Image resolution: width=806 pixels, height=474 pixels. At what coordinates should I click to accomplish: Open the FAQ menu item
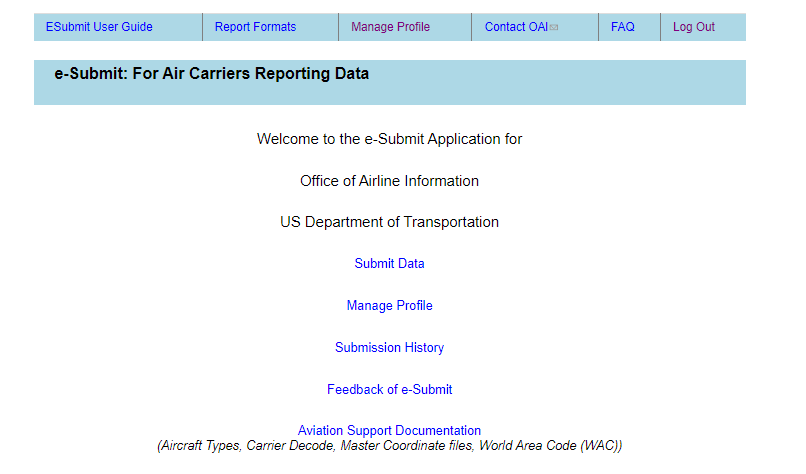pos(622,27)
